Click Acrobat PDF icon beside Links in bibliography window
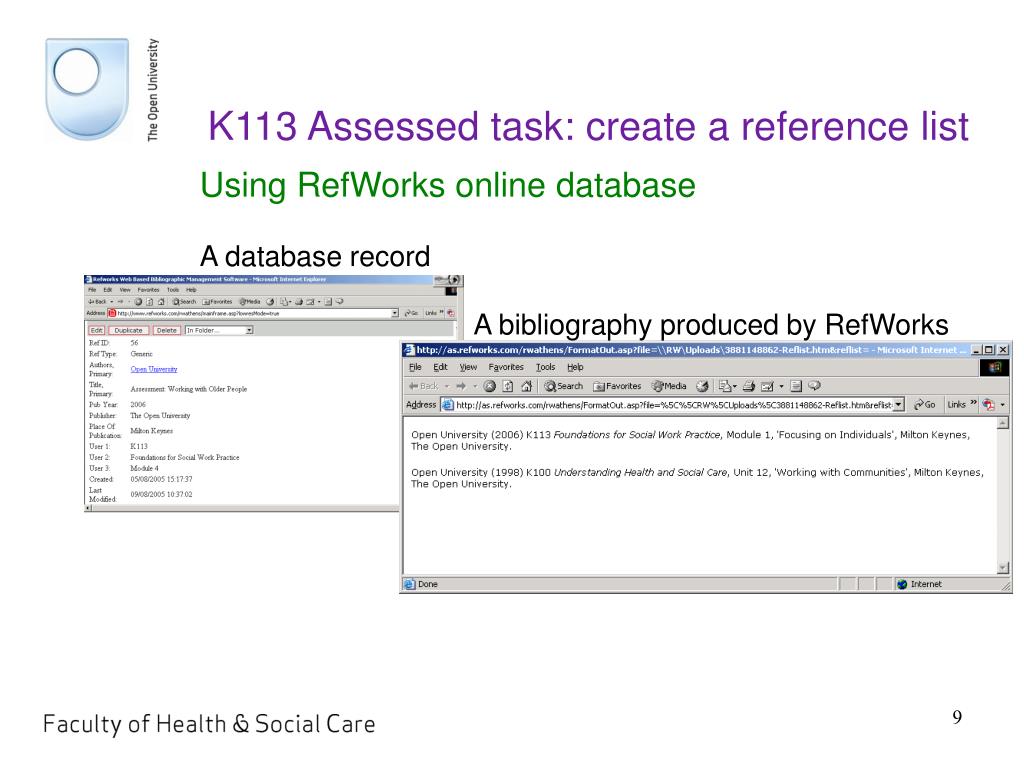This screenshot has width=1024, height=768. pos(989,405)
